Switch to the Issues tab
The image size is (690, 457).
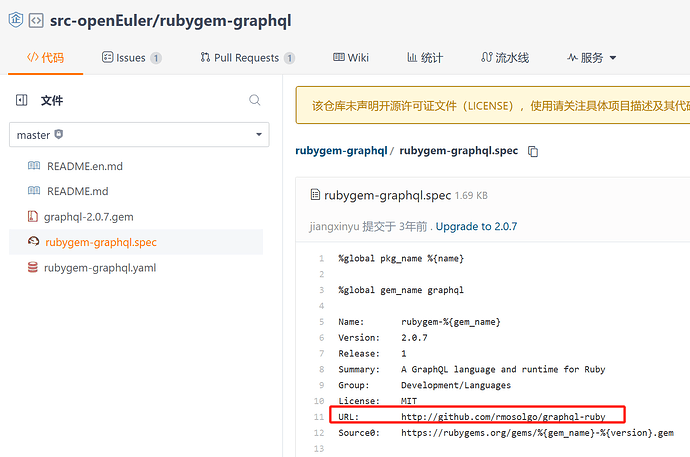(131, 58)
